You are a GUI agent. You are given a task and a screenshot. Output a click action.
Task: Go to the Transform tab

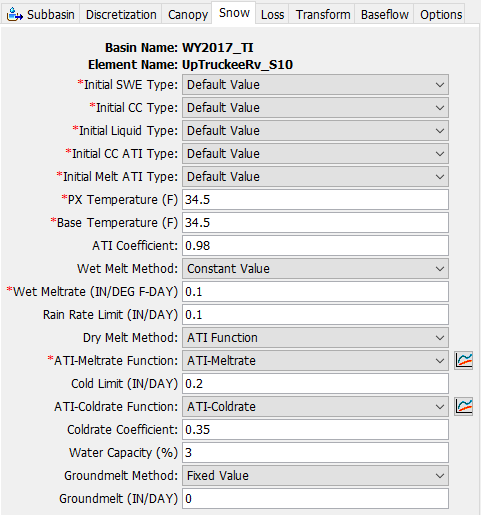322,14
